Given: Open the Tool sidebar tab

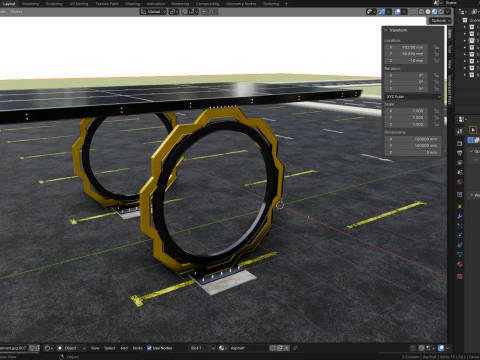Looking at the screenshot, I should point(450,49).
